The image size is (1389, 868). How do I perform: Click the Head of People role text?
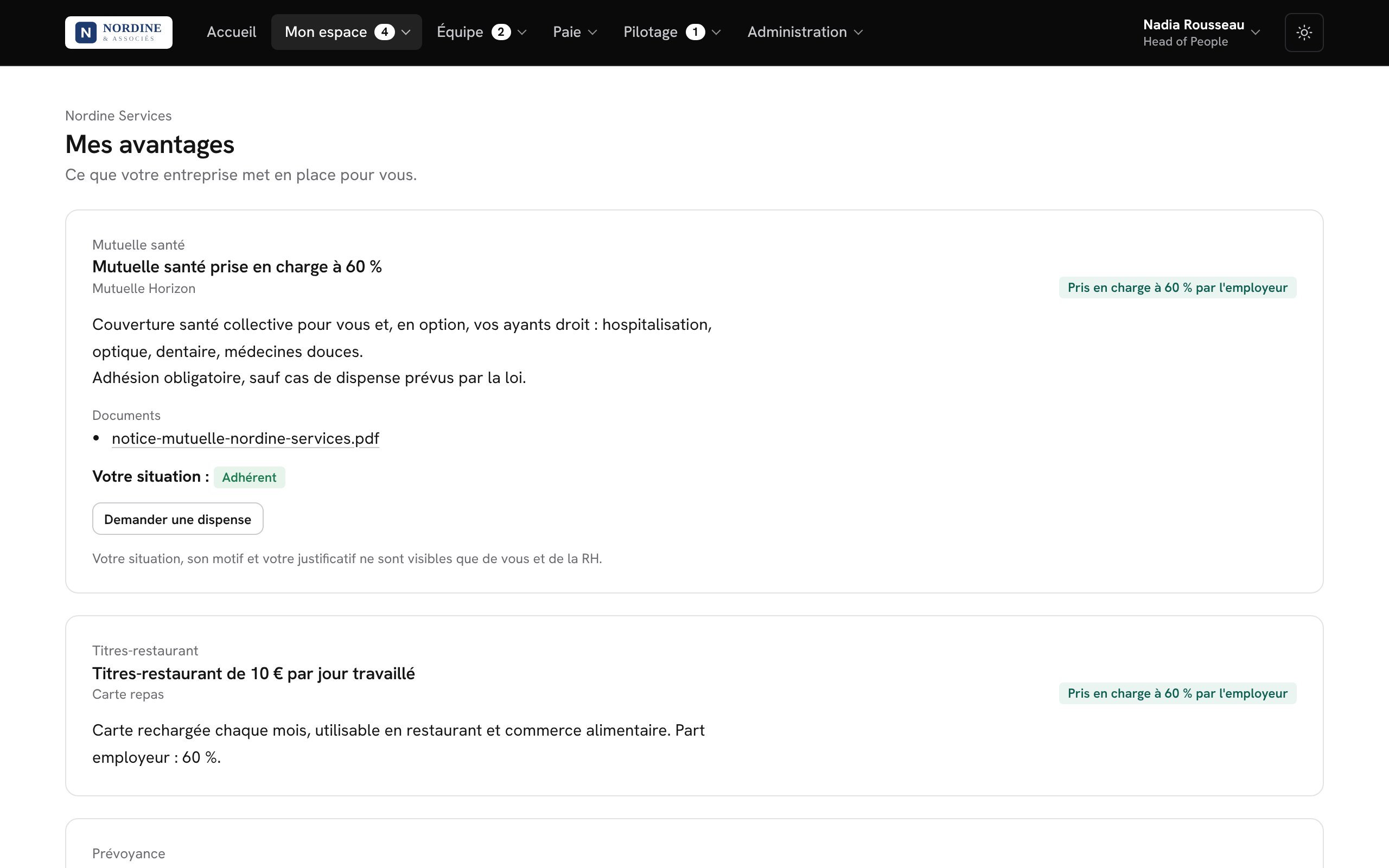[x=1185, y=42]
